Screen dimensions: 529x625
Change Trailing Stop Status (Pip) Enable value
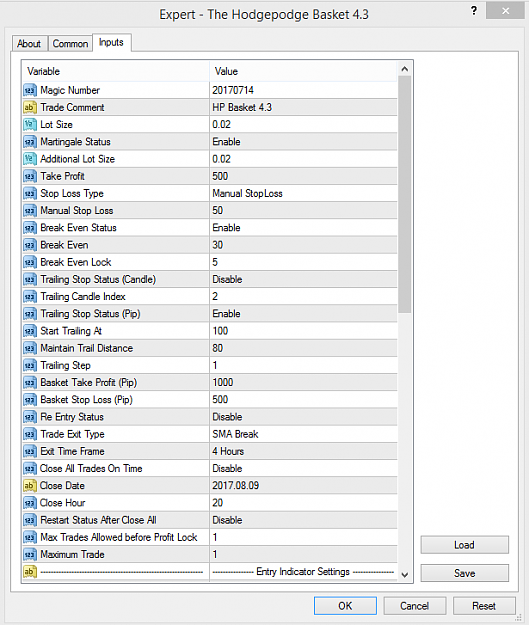point(303,314)
